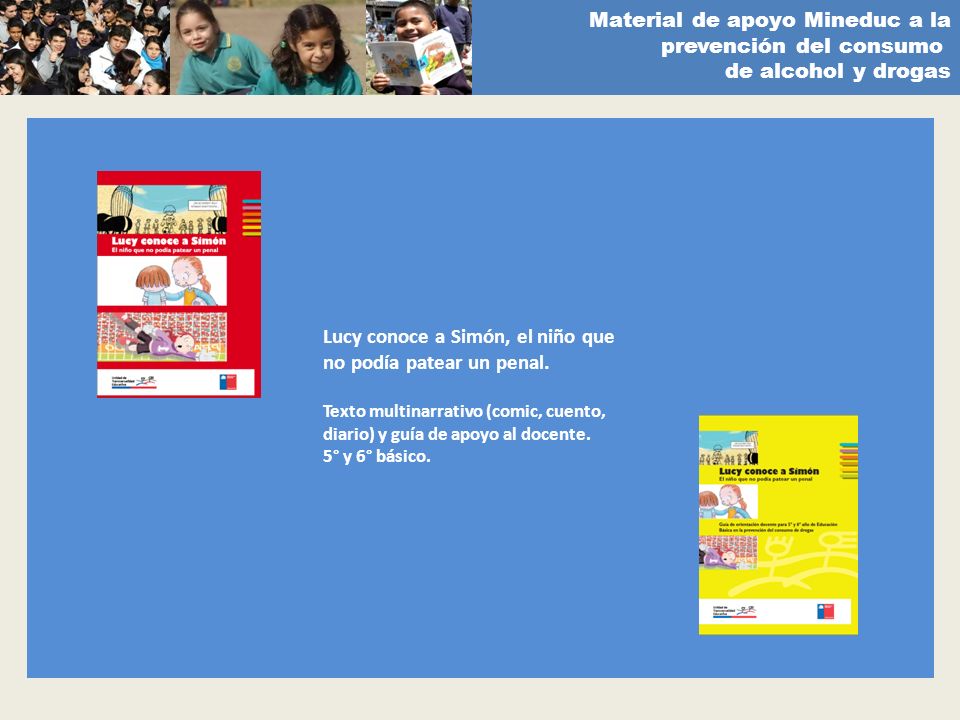The image size is (960, 720).
Task: Click the red Lucy conoce a Simón book cover
Action: coord(179,284)
